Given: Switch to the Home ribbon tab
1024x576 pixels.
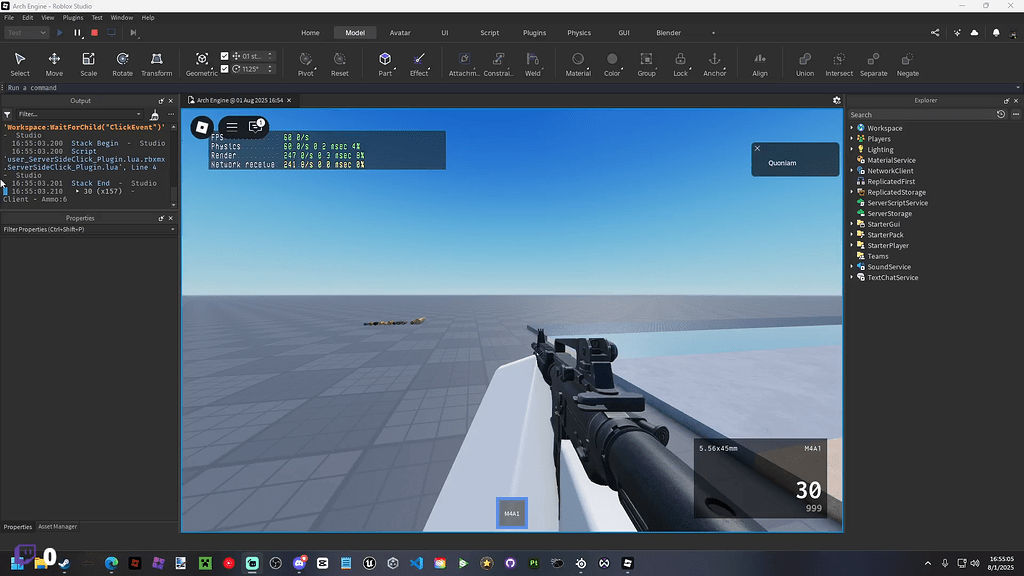Looking at the screenshot, I should click(x=310, y=32).
